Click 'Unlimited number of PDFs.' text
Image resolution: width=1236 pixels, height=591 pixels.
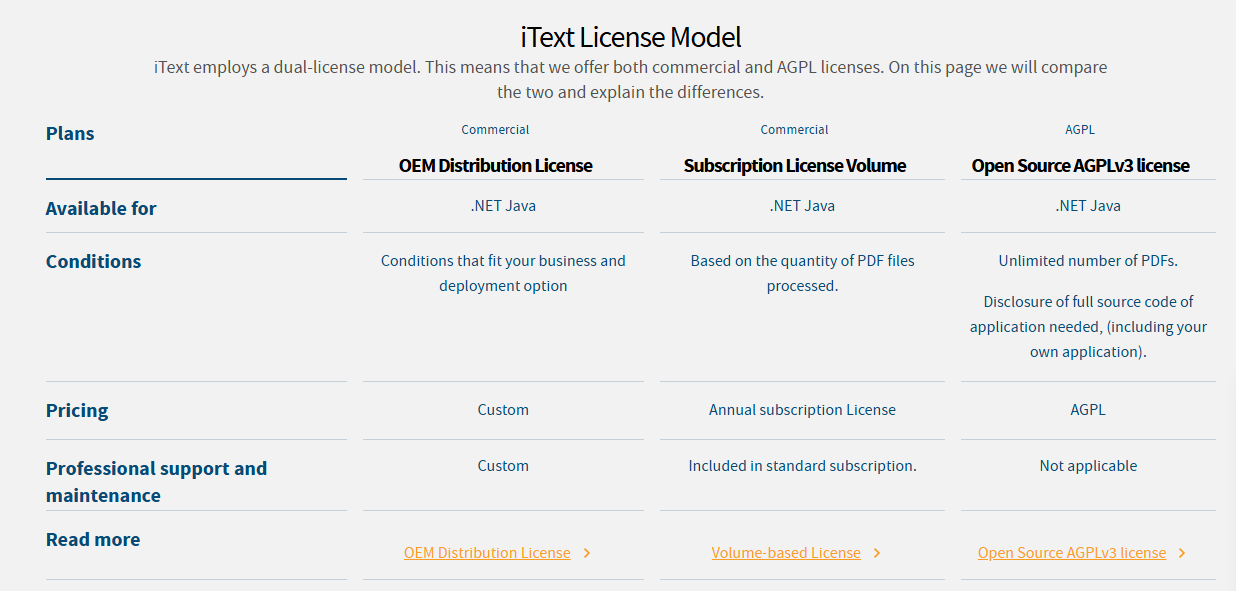coord(1088,261)
